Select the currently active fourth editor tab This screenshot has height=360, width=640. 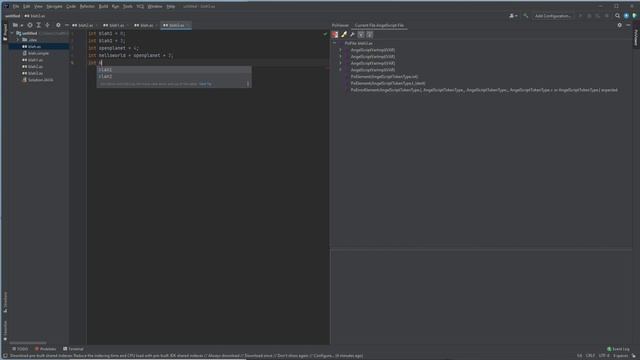(176, 25)
